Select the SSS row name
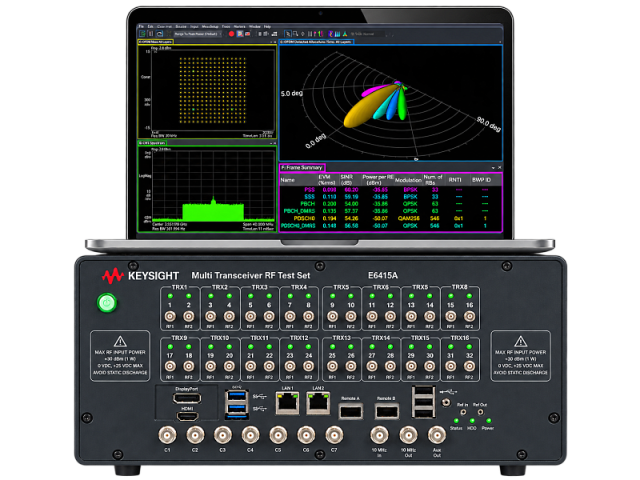 pyautogui.click(x=309, y=197)
